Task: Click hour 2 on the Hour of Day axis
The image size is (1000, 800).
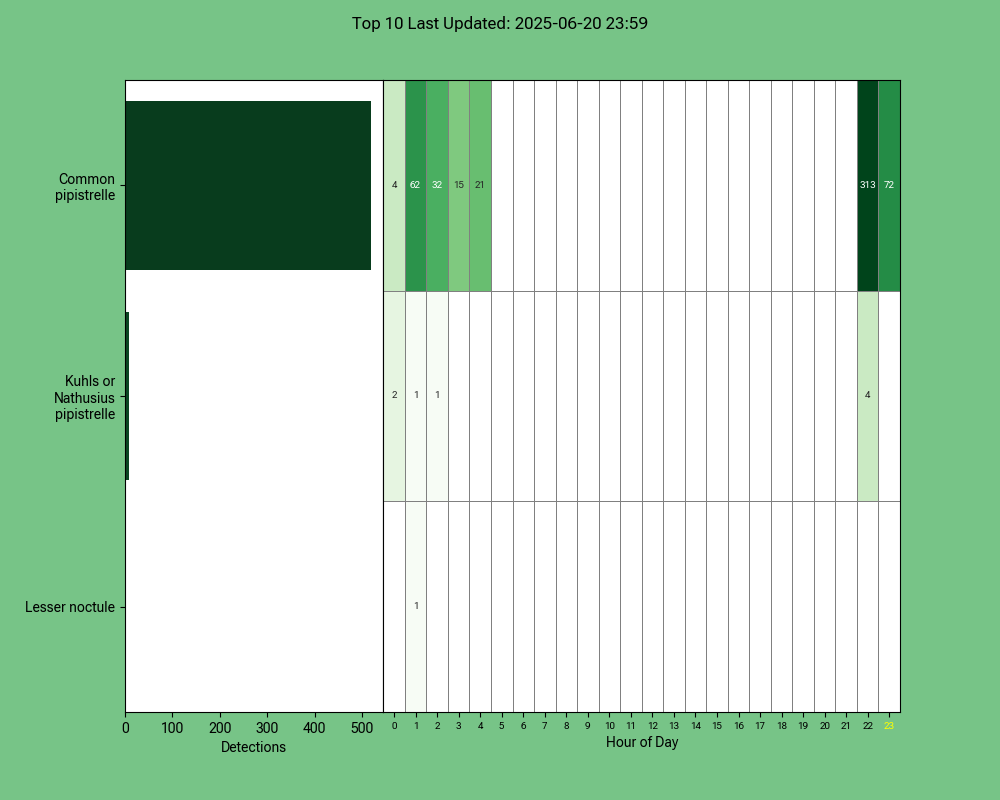Action: [x=438, y=726]
